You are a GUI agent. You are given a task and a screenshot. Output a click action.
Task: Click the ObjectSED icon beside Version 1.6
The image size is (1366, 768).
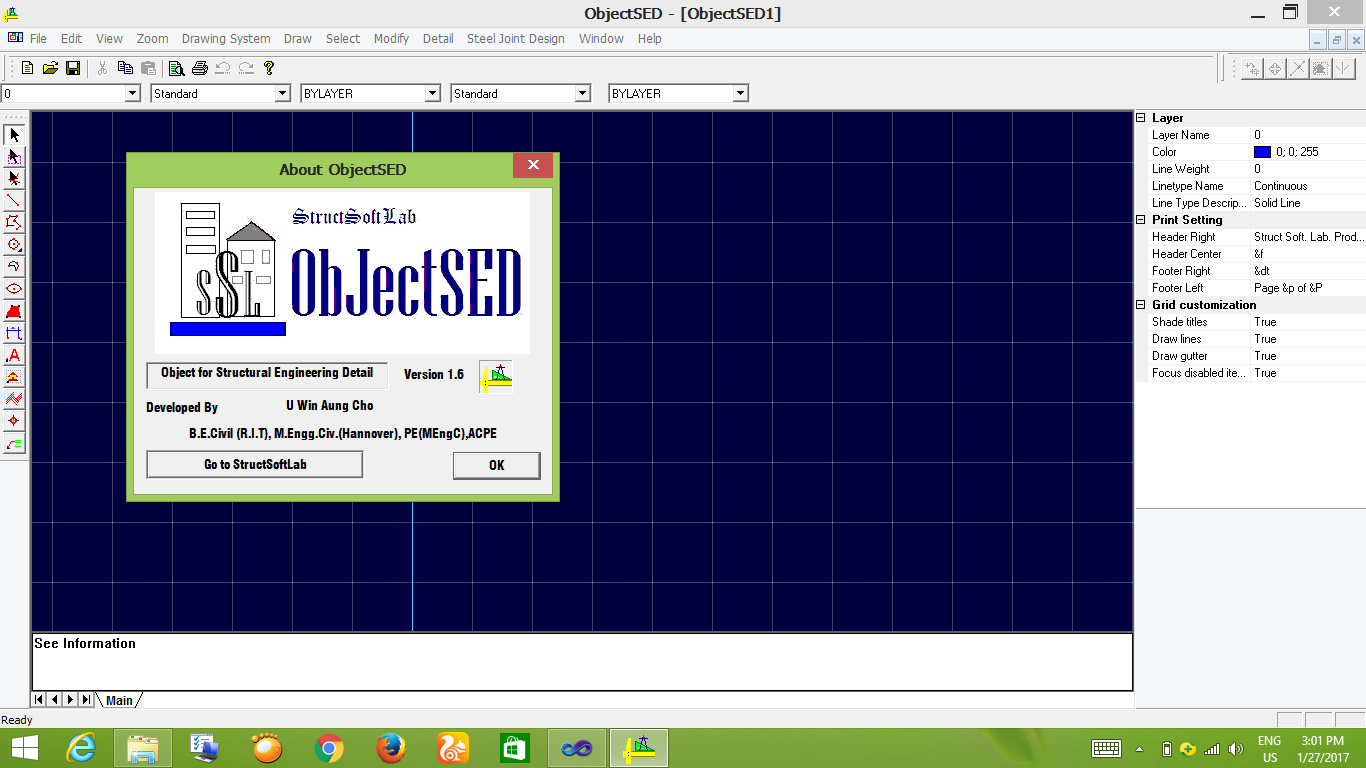(496, 376)
